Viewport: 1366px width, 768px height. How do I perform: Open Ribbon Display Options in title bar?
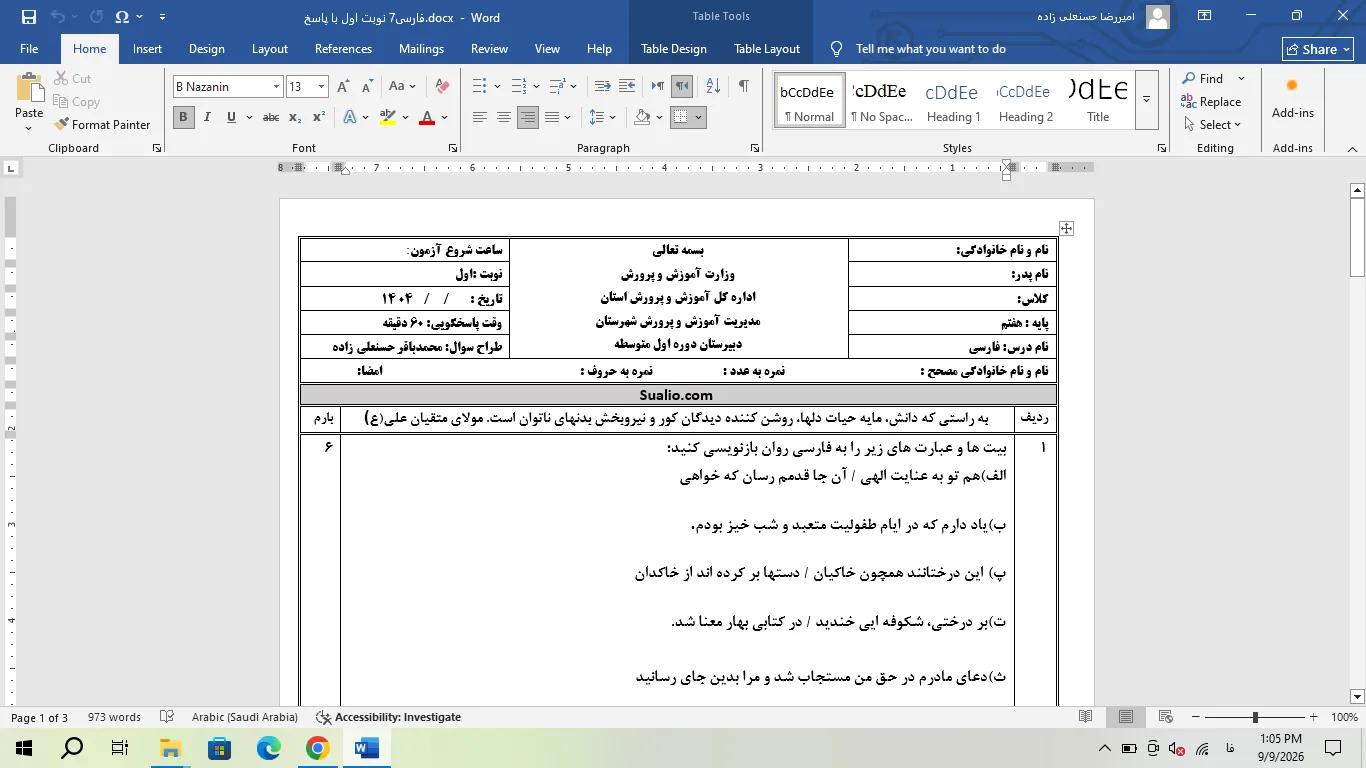tap(1205, 16)
